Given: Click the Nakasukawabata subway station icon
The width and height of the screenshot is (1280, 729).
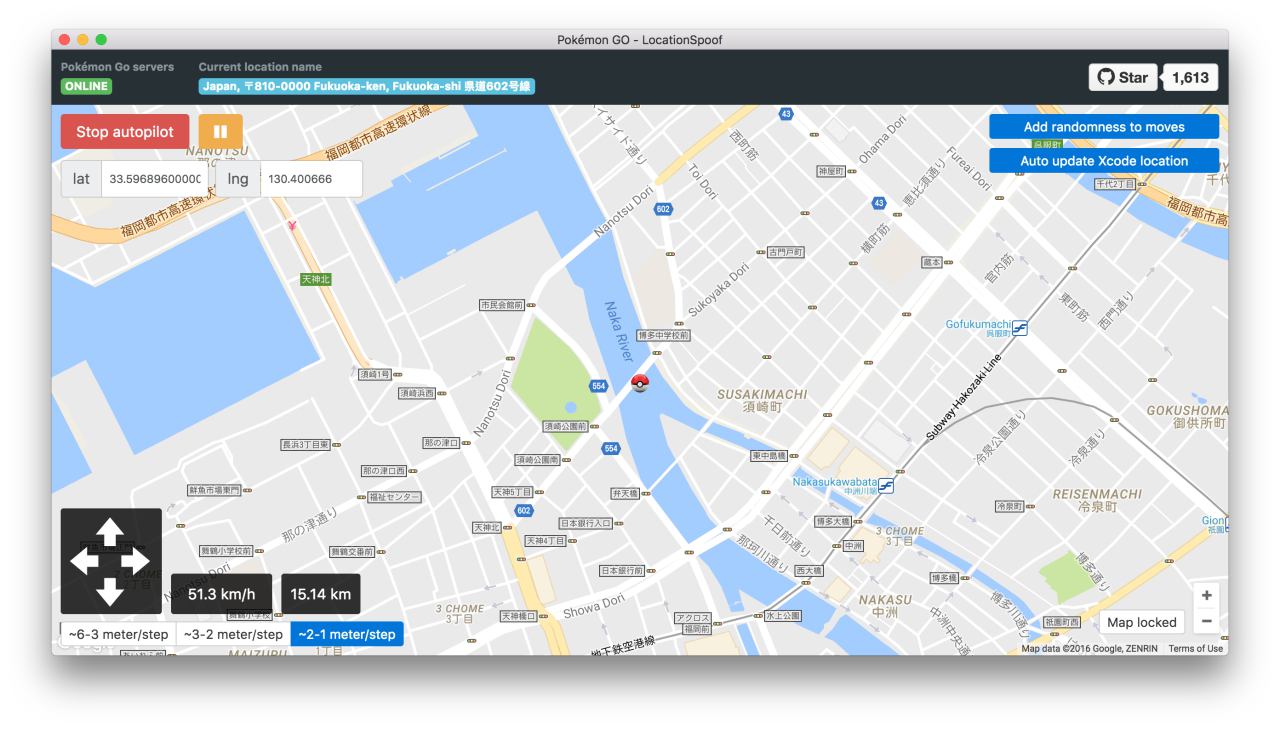Looking at the screenshot, I should pyautogui.click(x=885, y=485).
